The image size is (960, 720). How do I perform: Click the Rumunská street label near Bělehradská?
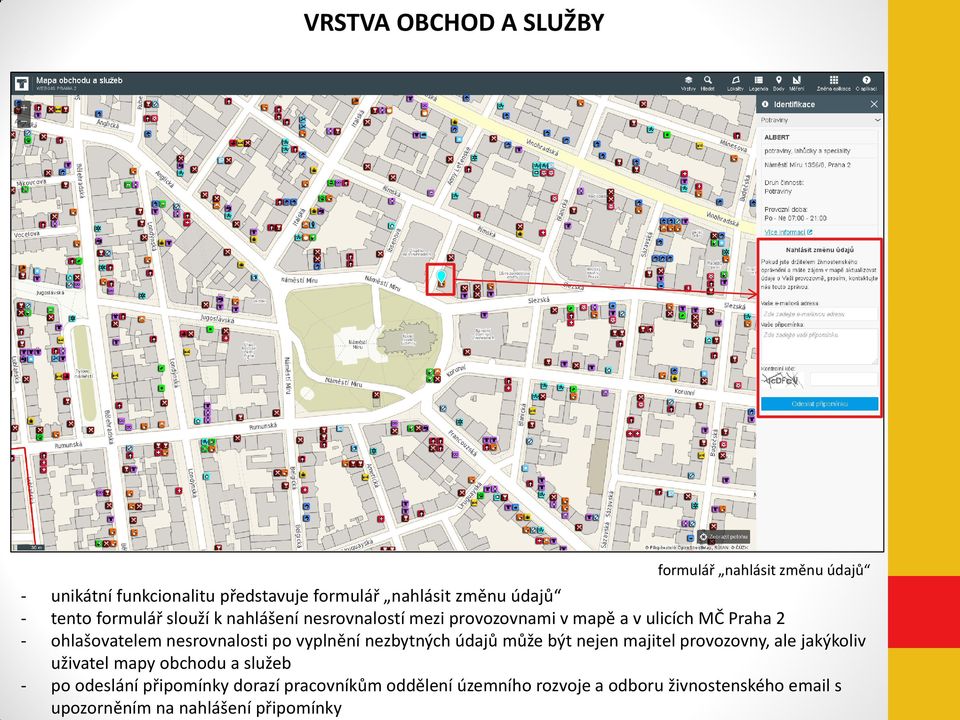69,445
